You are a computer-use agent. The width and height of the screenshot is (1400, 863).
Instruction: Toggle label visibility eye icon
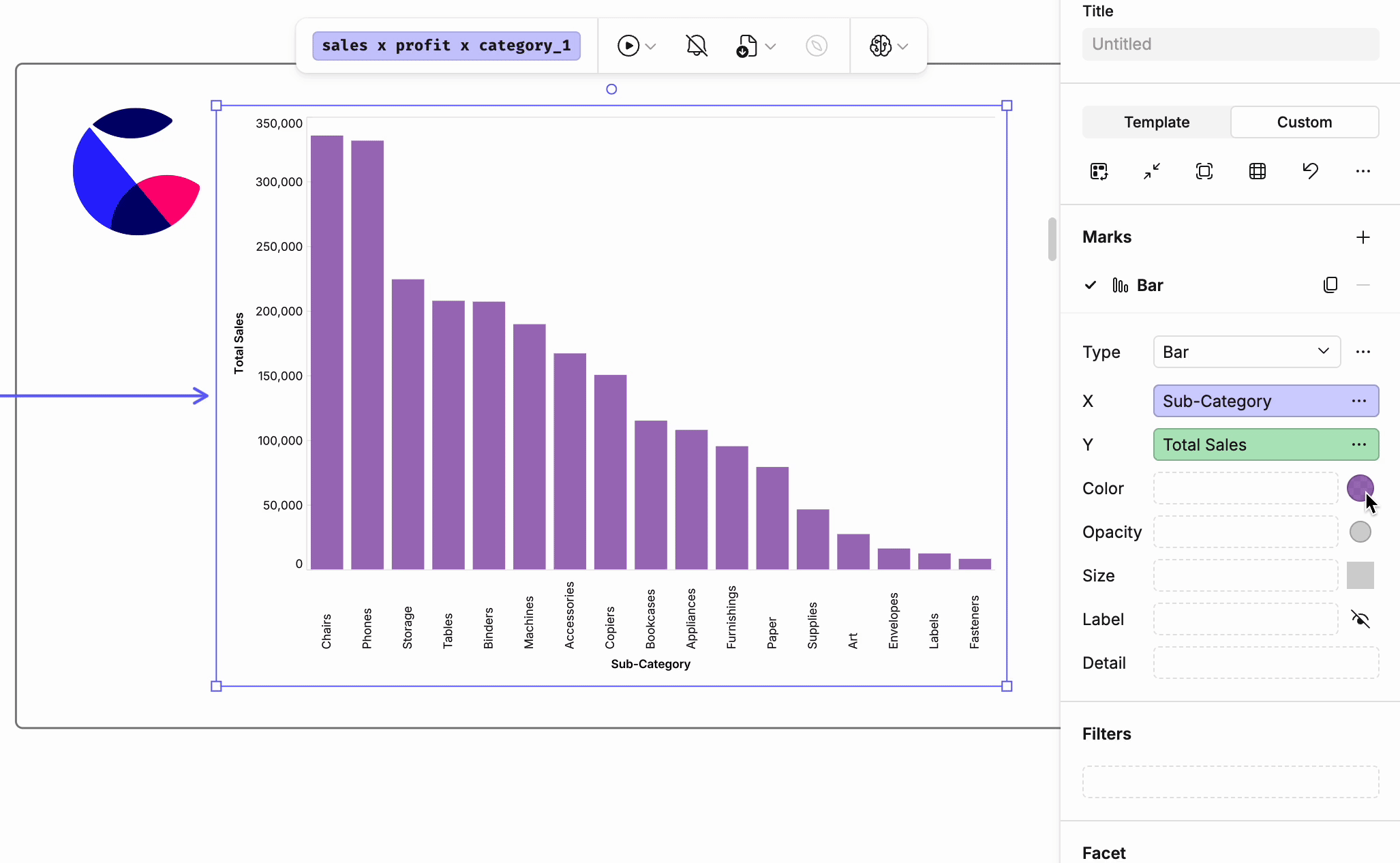[x=1360, y=619]
